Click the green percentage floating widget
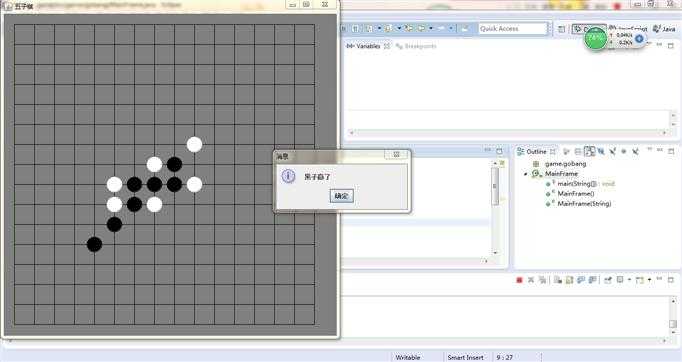 (595, 38)
